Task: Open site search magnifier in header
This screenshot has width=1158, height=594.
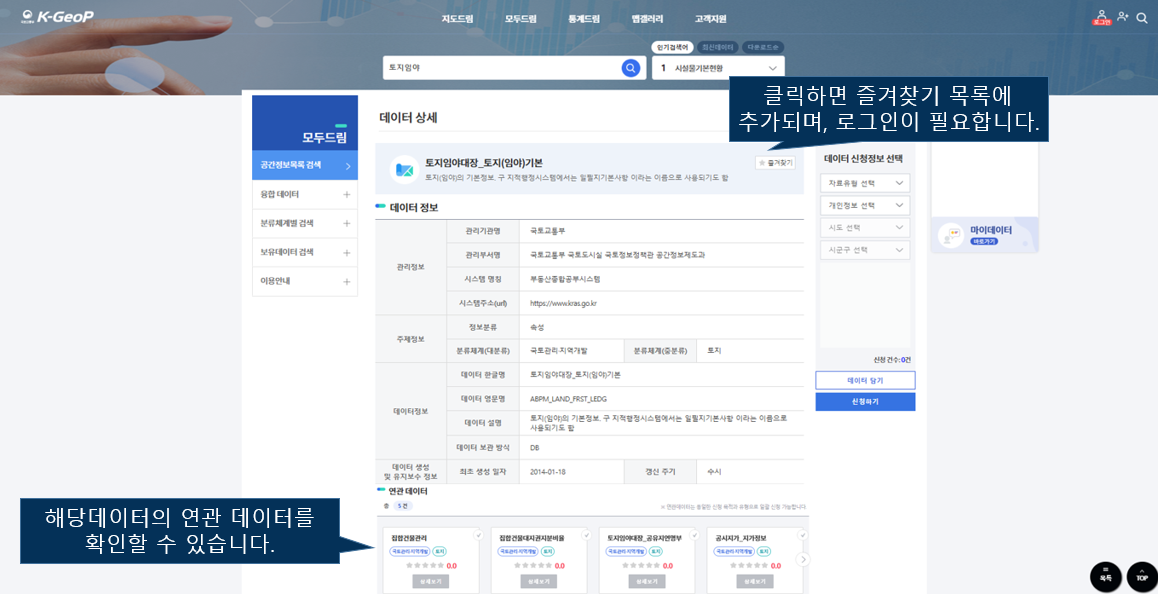Action: [x=1142, y=18]
